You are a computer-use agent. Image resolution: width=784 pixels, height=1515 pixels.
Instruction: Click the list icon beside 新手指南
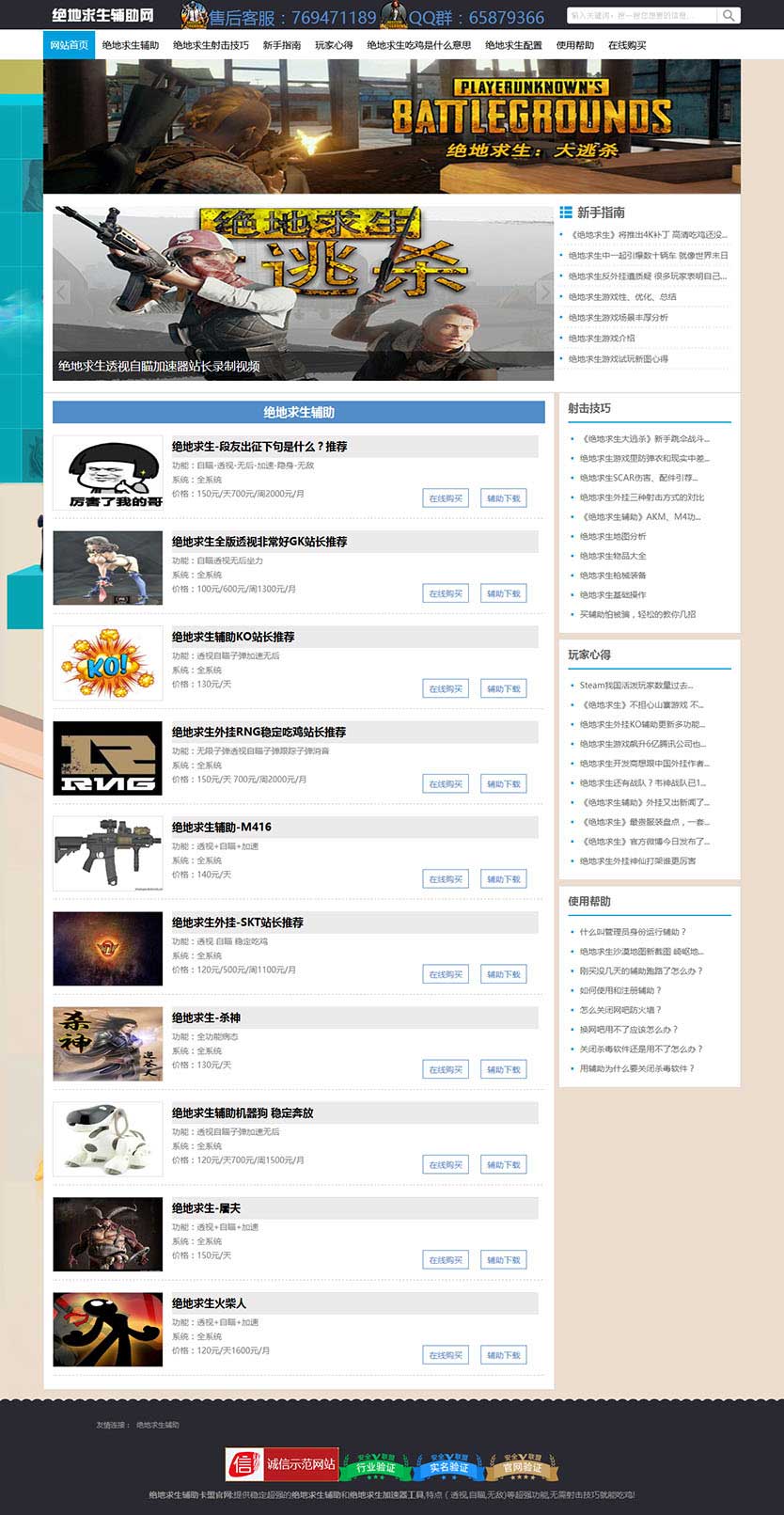(x=566, y=213)
